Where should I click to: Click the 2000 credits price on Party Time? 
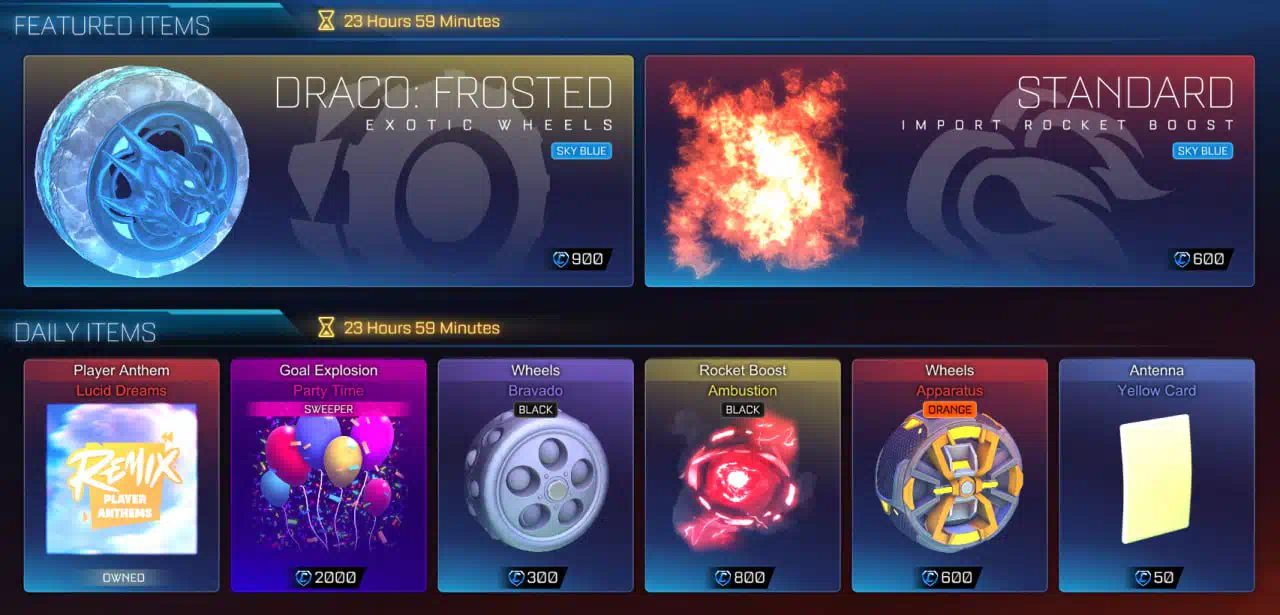point(328,577)
